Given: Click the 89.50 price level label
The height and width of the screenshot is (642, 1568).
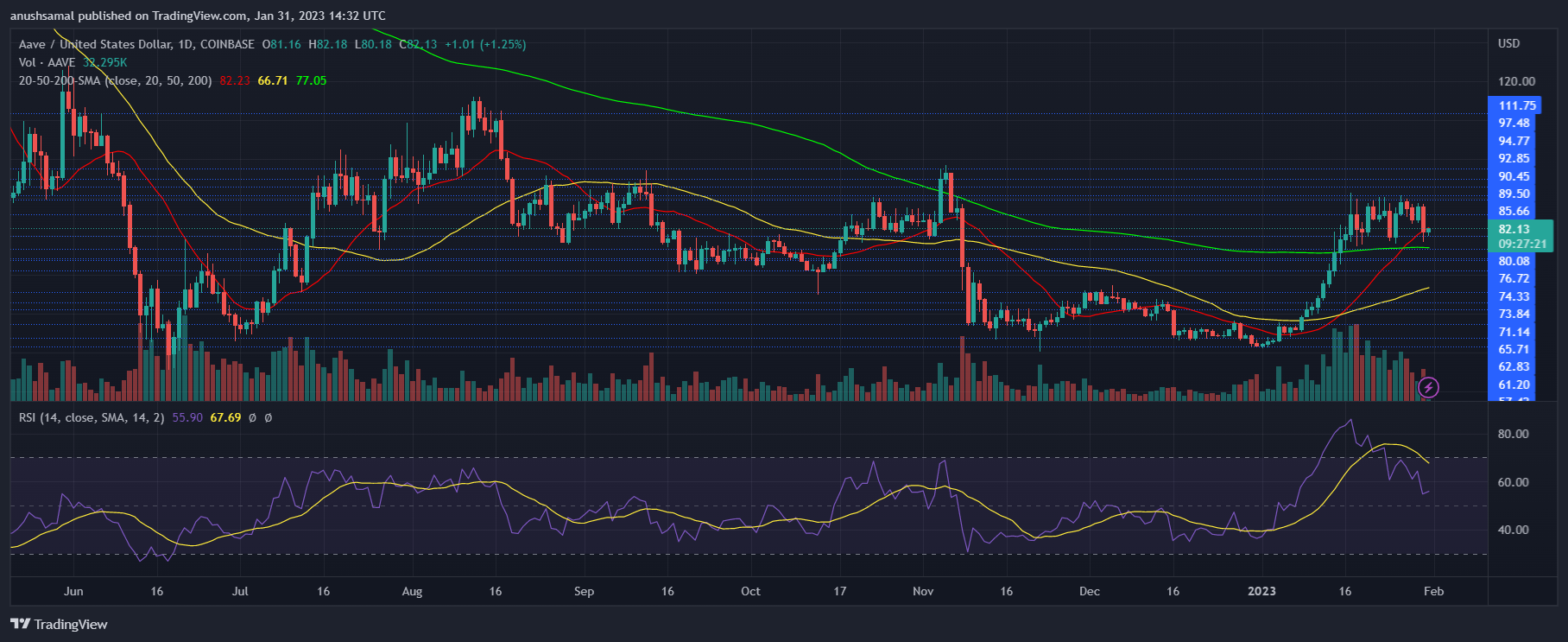Looking at the screenshot, I should click(1514, 194).
